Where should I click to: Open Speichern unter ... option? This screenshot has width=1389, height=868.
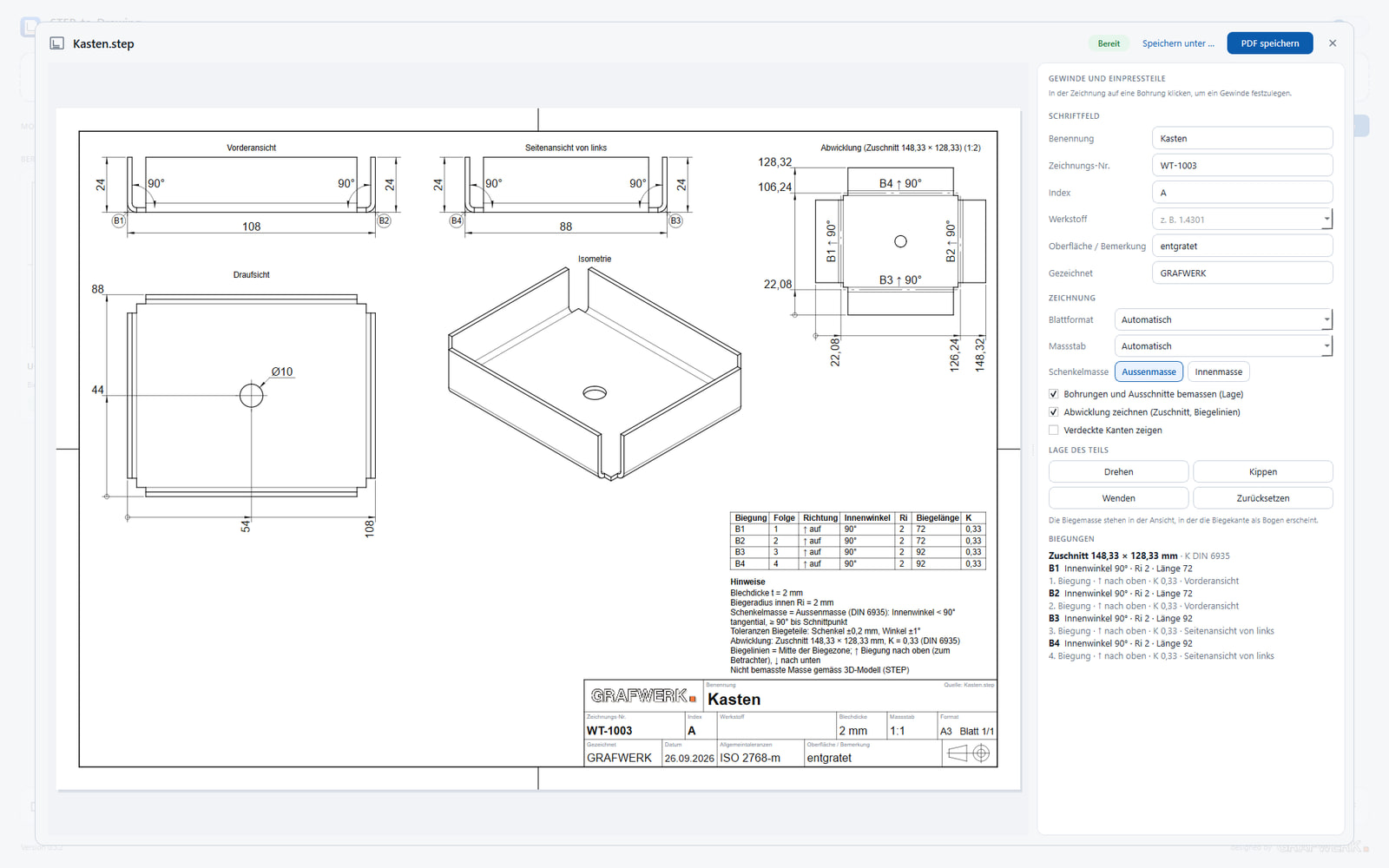[1178, 43]
